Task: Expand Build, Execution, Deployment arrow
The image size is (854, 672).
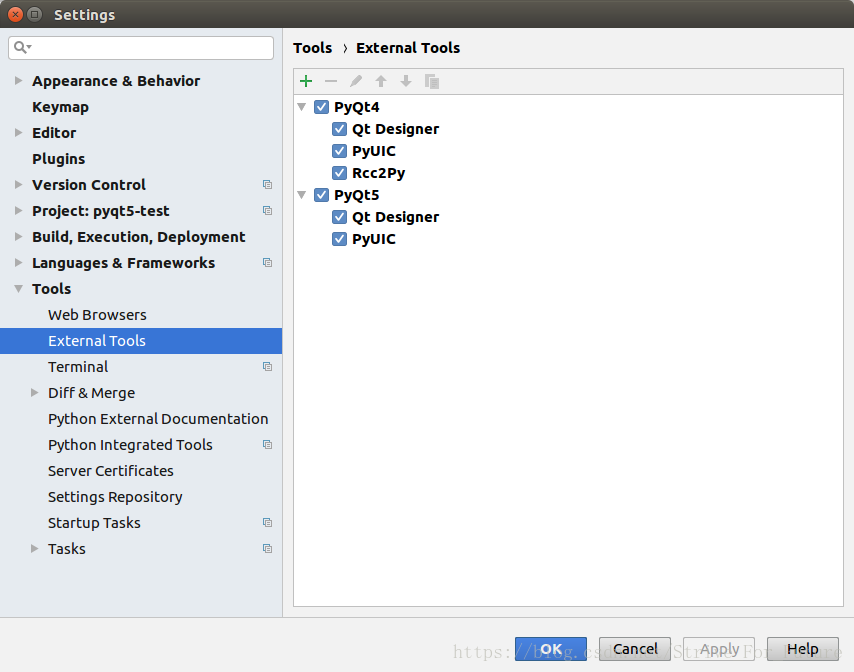Action: pyautogui.click(x=19, y=236)
